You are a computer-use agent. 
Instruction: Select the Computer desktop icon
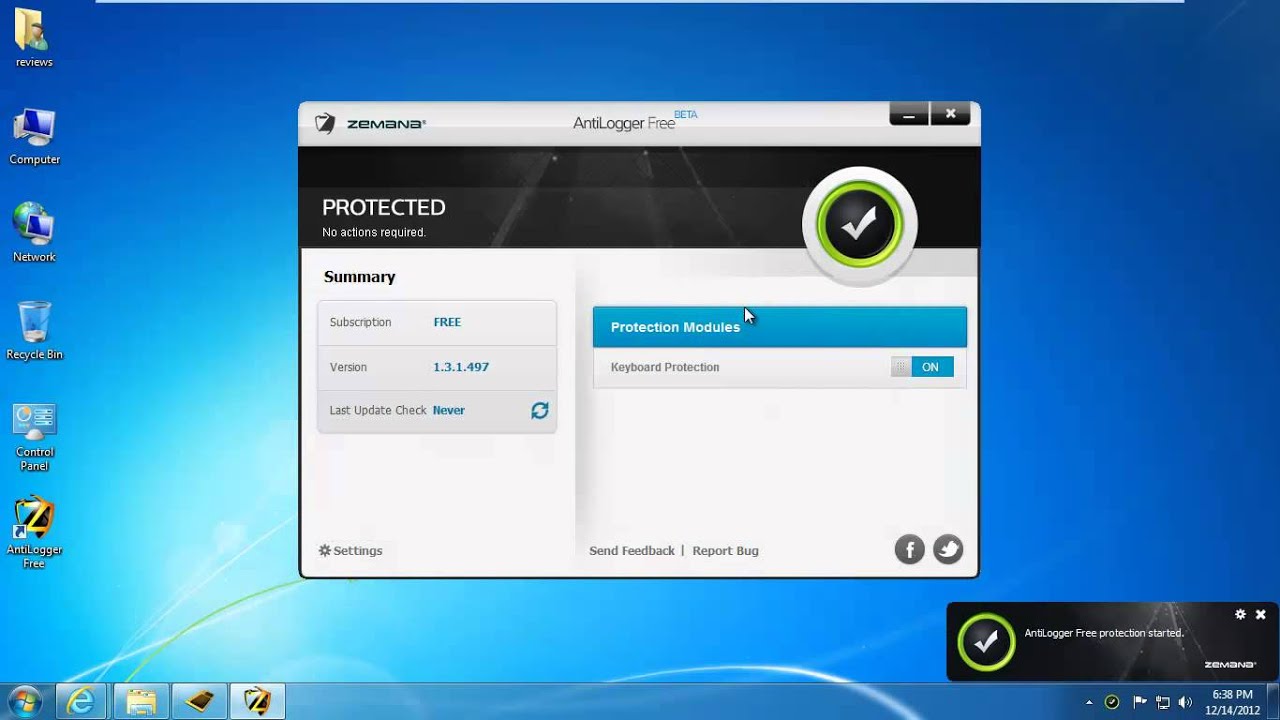coord(34,137)
